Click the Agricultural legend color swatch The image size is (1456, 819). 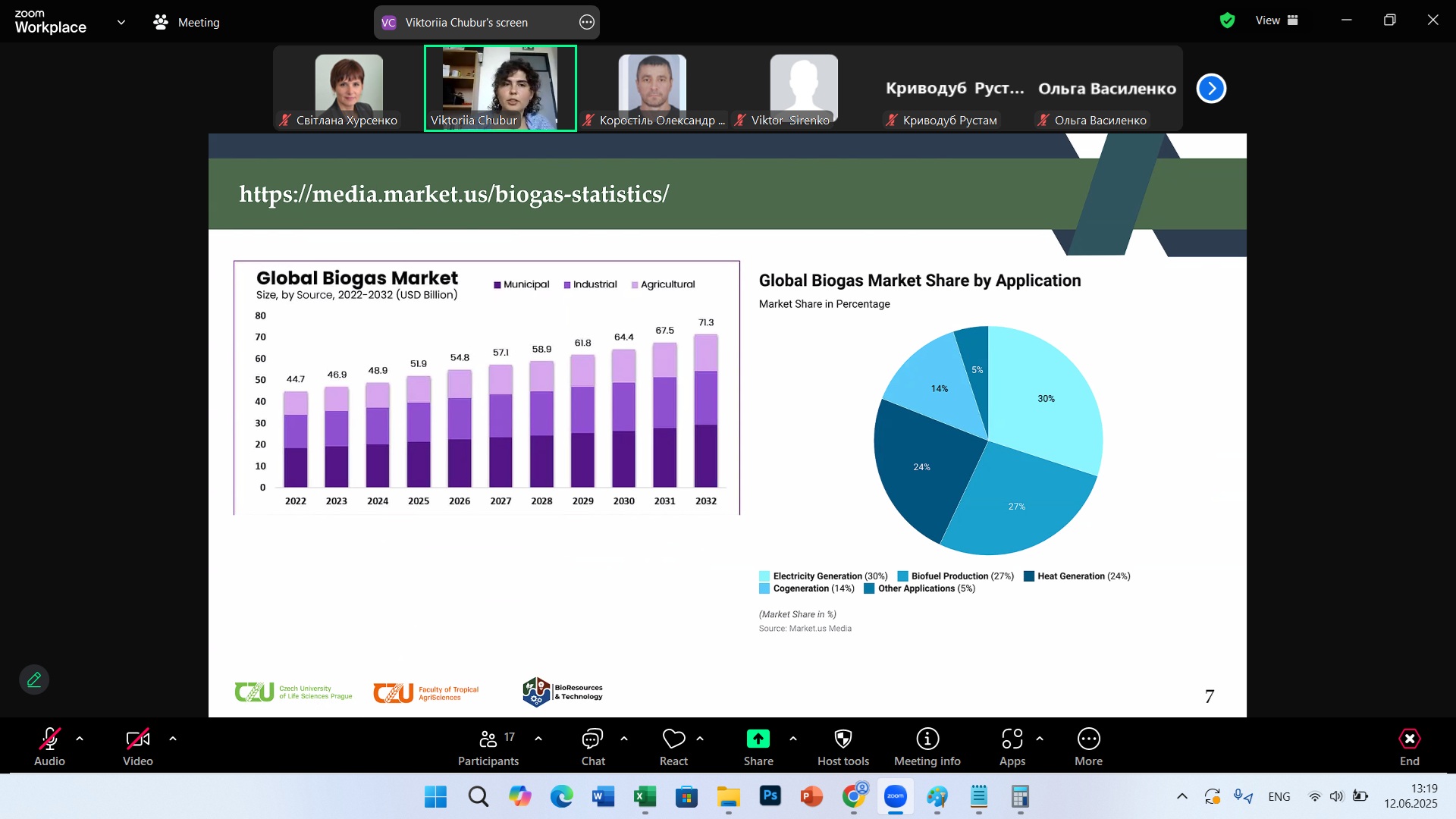[635, 285]
